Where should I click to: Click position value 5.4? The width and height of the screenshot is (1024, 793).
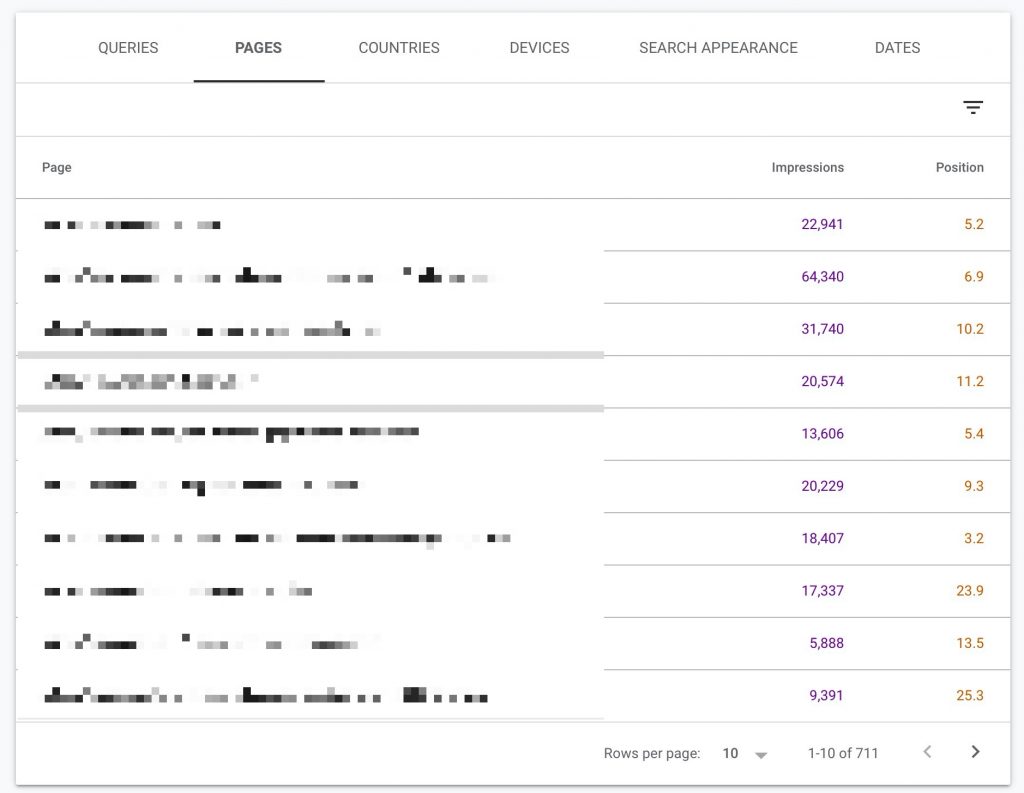click(974, 433)
